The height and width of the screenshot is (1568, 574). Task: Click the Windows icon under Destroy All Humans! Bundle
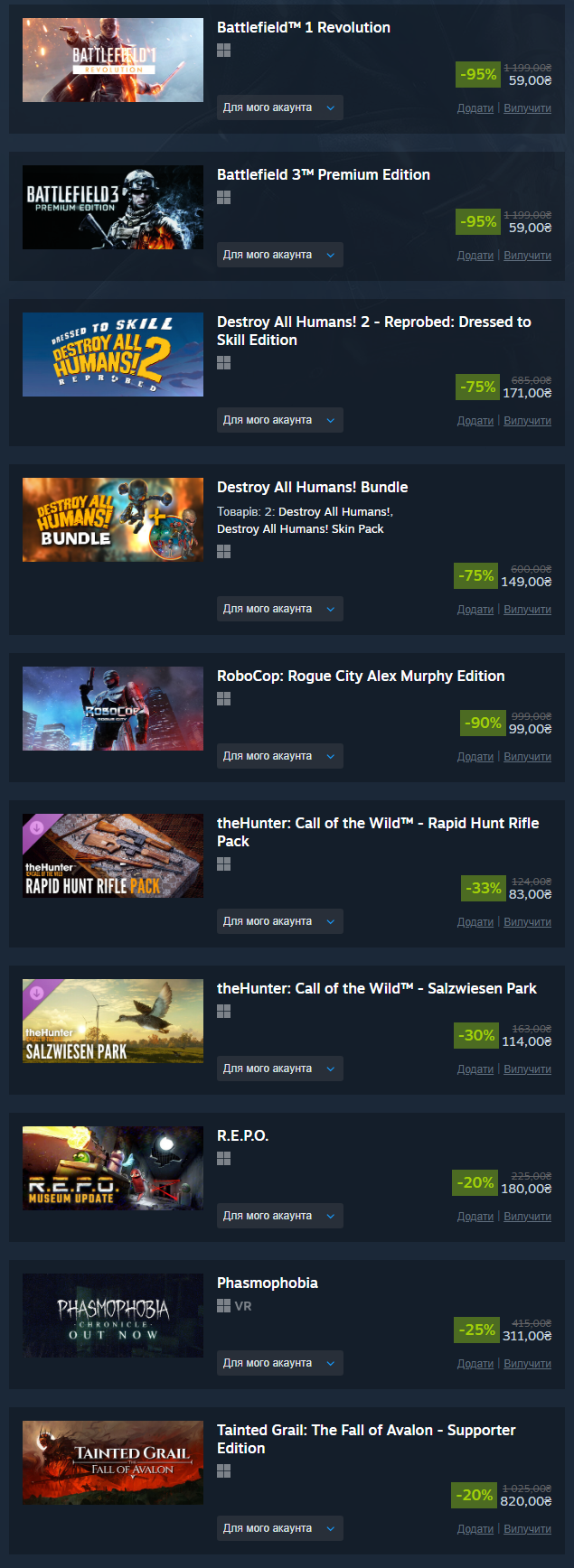click(223, 552)
